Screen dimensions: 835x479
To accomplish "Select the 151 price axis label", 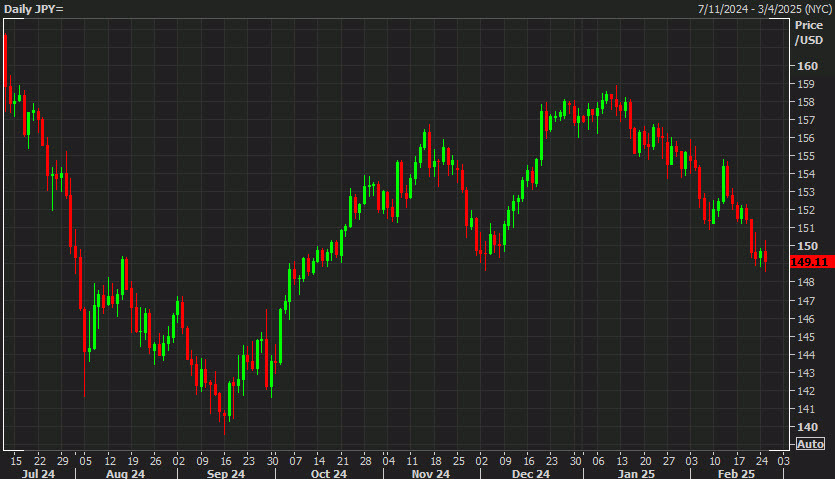I will [806, 228].
